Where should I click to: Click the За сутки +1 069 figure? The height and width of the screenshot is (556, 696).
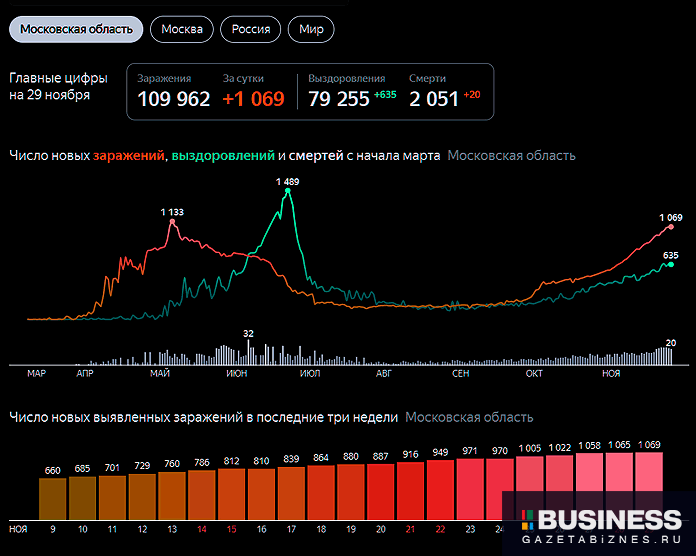pos(253,98)
